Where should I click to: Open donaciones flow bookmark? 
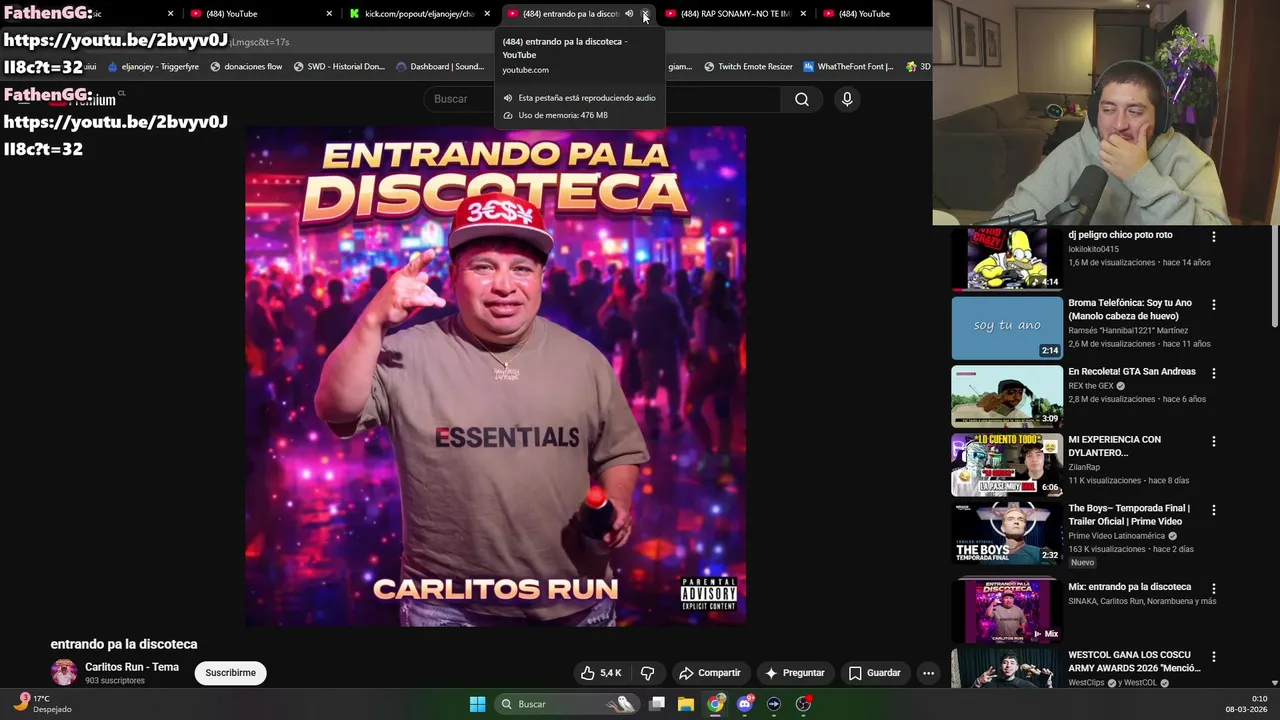pos(246,67)
